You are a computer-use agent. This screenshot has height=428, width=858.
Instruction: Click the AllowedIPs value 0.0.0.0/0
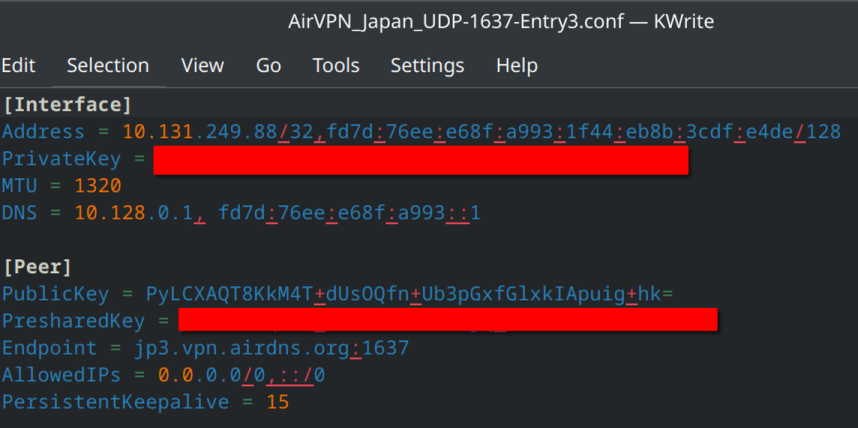(212, 375)
